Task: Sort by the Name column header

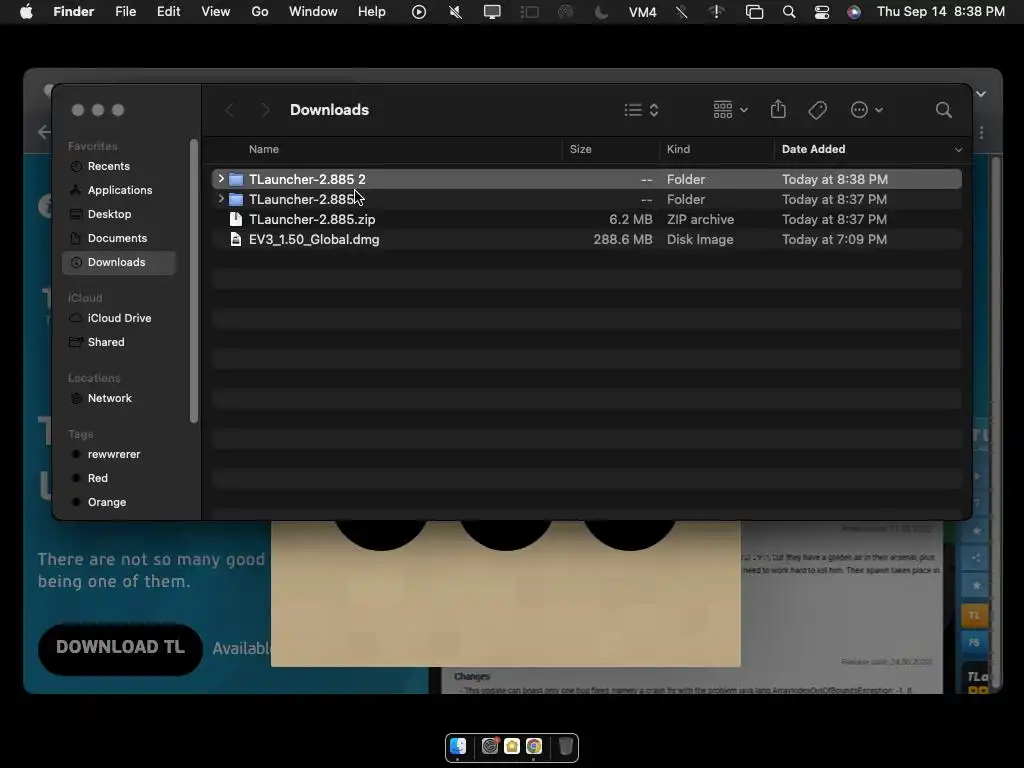Action: pos(264,150)
